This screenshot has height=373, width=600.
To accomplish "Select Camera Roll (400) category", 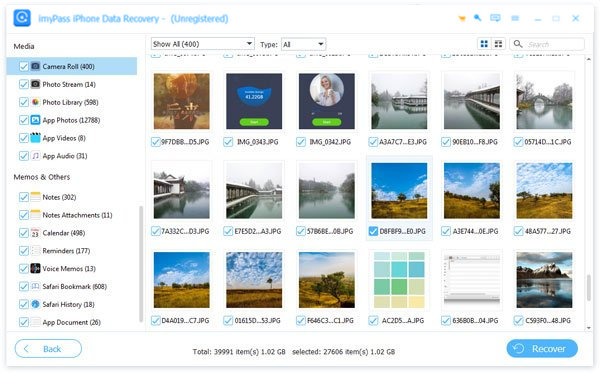I will pyautogui.click(x=72, y=66).
